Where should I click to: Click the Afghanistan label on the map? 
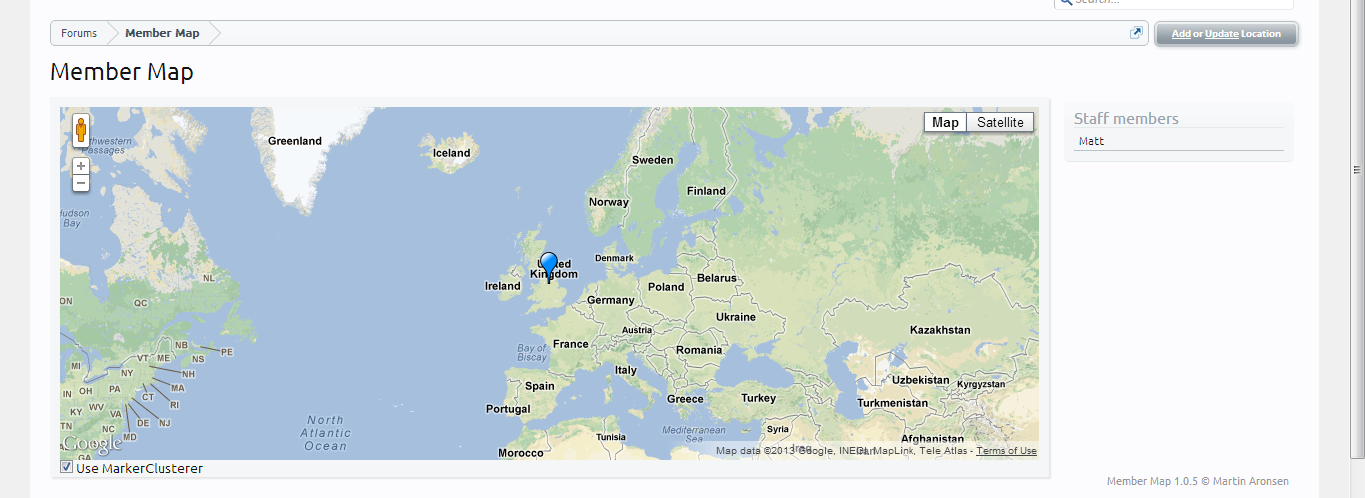tap(932, 439)
